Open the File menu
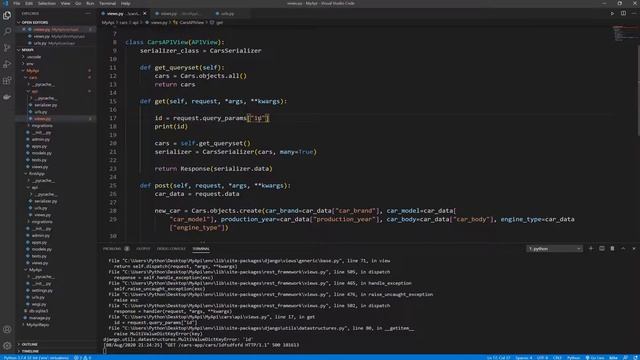This screenshot has width=640, height=360. (17, 3)
